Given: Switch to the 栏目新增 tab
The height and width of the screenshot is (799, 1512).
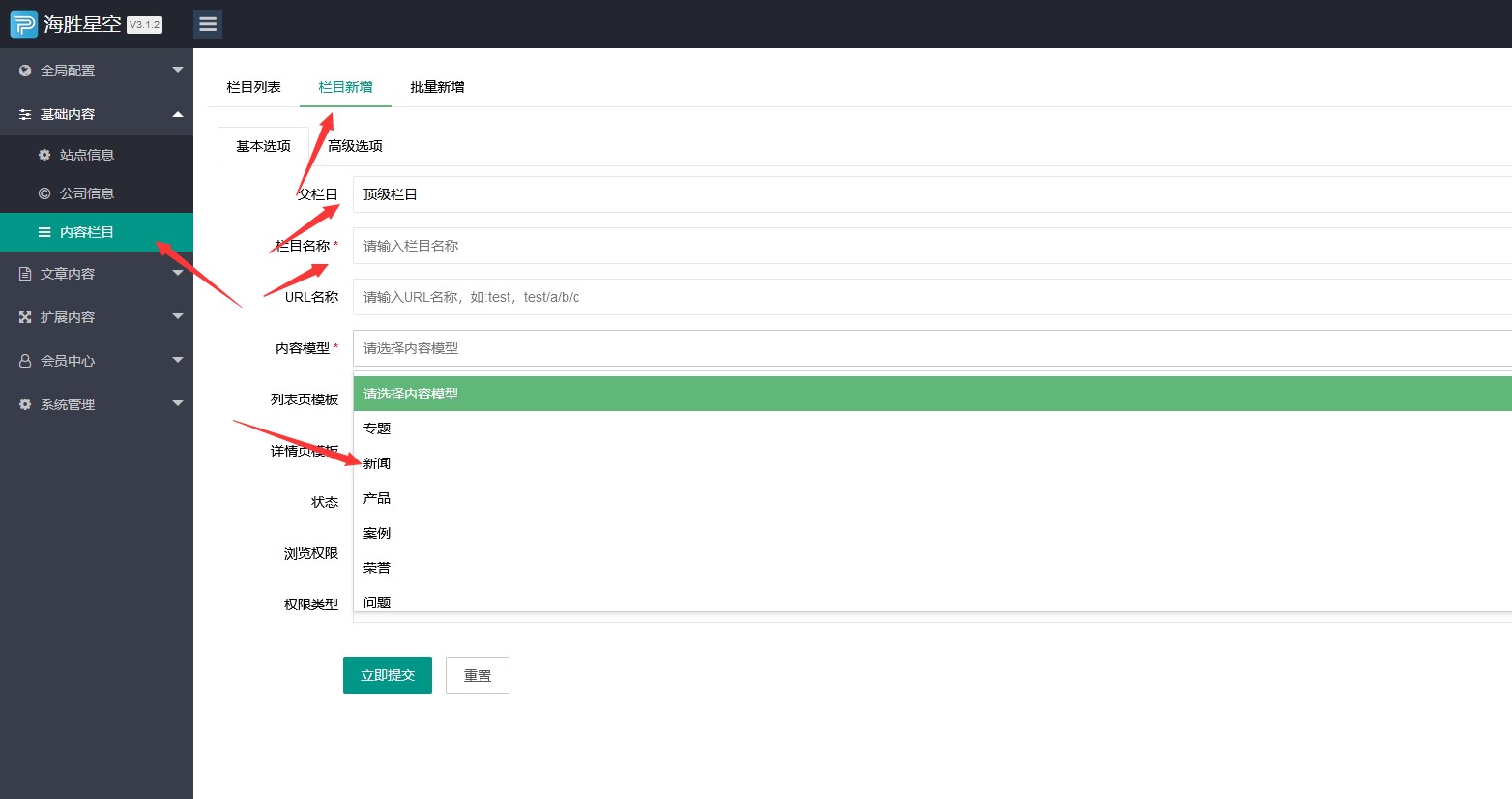Looking at the screenshot, I should point(345,87).
